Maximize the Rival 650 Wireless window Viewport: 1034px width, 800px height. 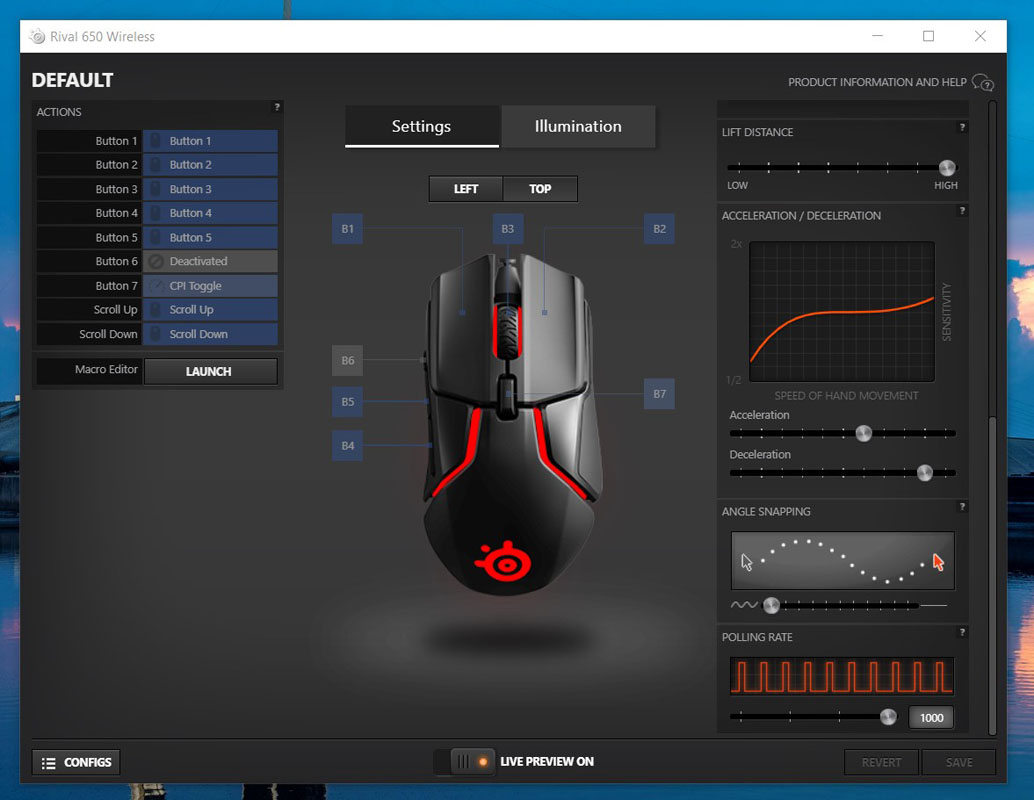[928, 36]
